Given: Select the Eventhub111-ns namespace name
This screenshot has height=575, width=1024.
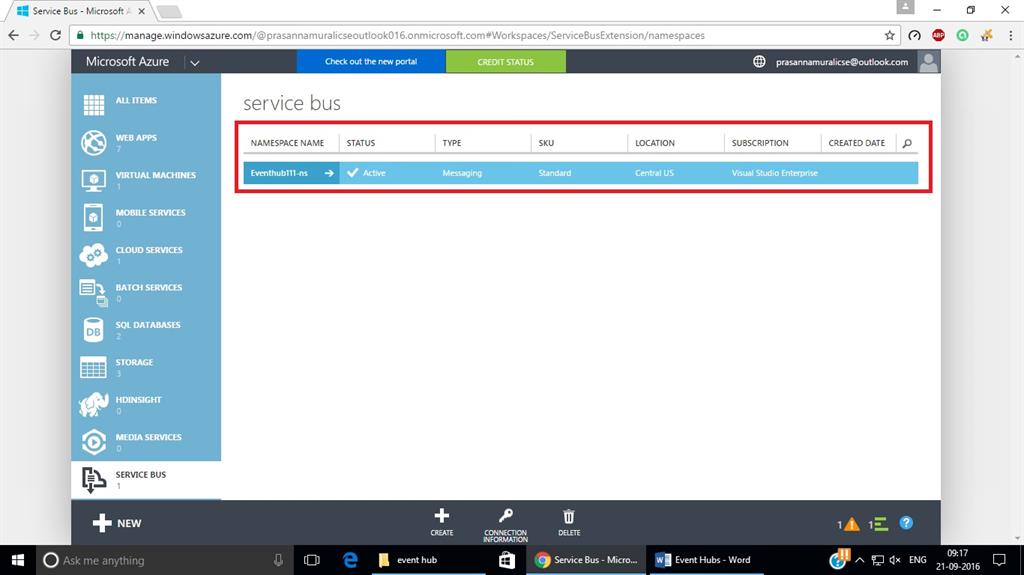Looking at the screenshot, I should 279,173.
